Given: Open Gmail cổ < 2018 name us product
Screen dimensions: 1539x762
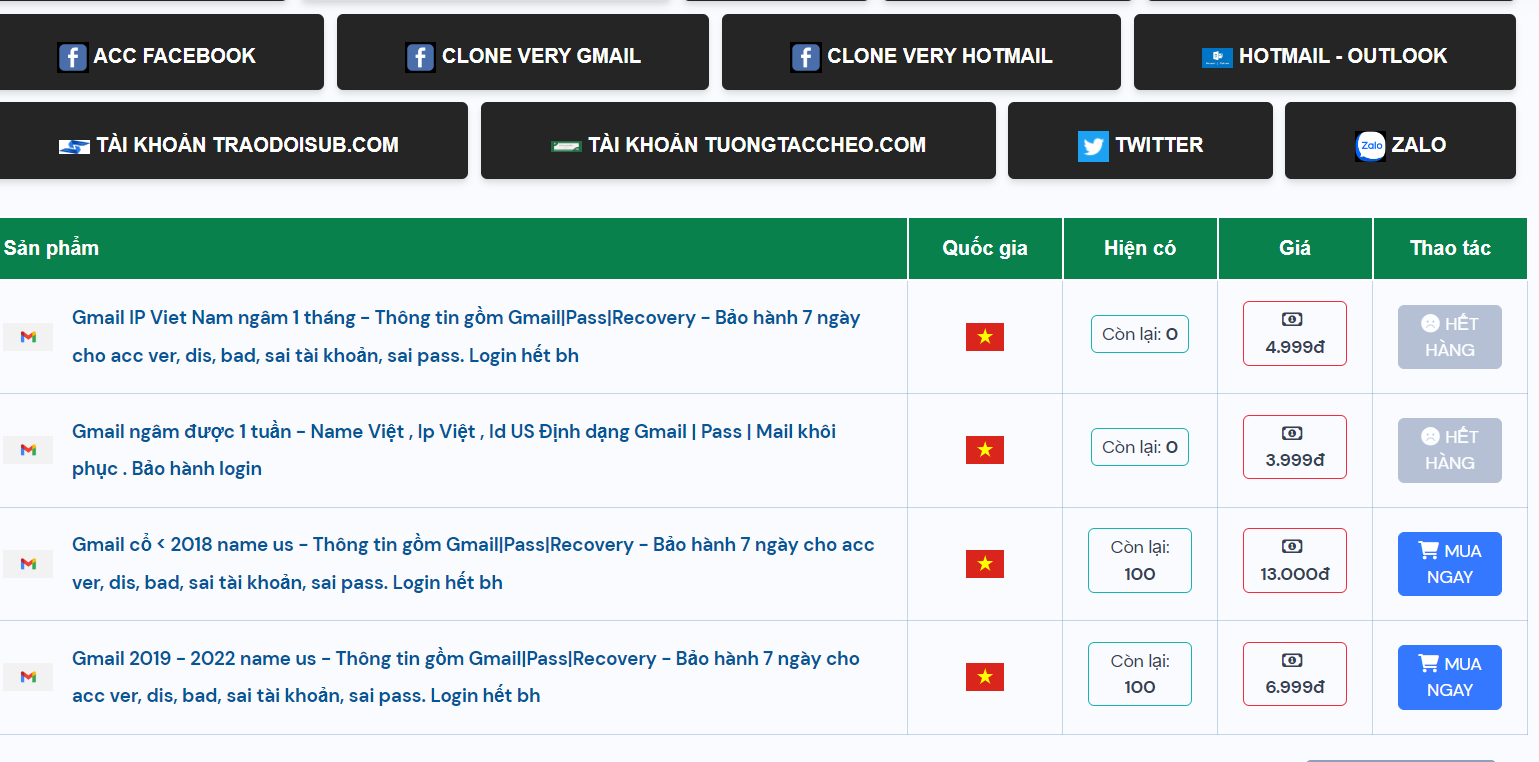Looking at the screenshot, I should point(474,563).
